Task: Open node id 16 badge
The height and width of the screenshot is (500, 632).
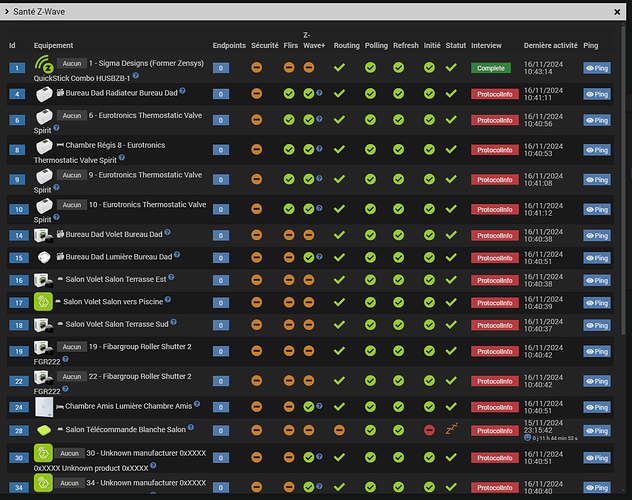Action: (x=19, y=280)
